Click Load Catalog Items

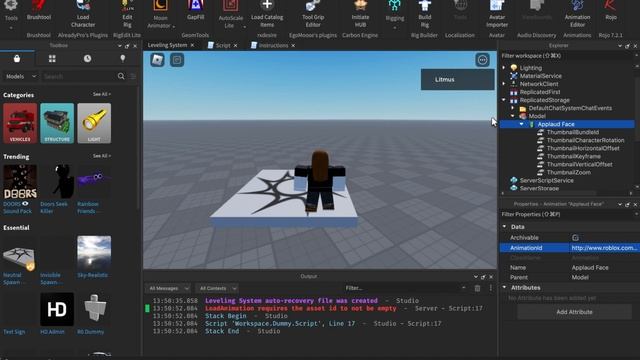click(x=267, y=13)
